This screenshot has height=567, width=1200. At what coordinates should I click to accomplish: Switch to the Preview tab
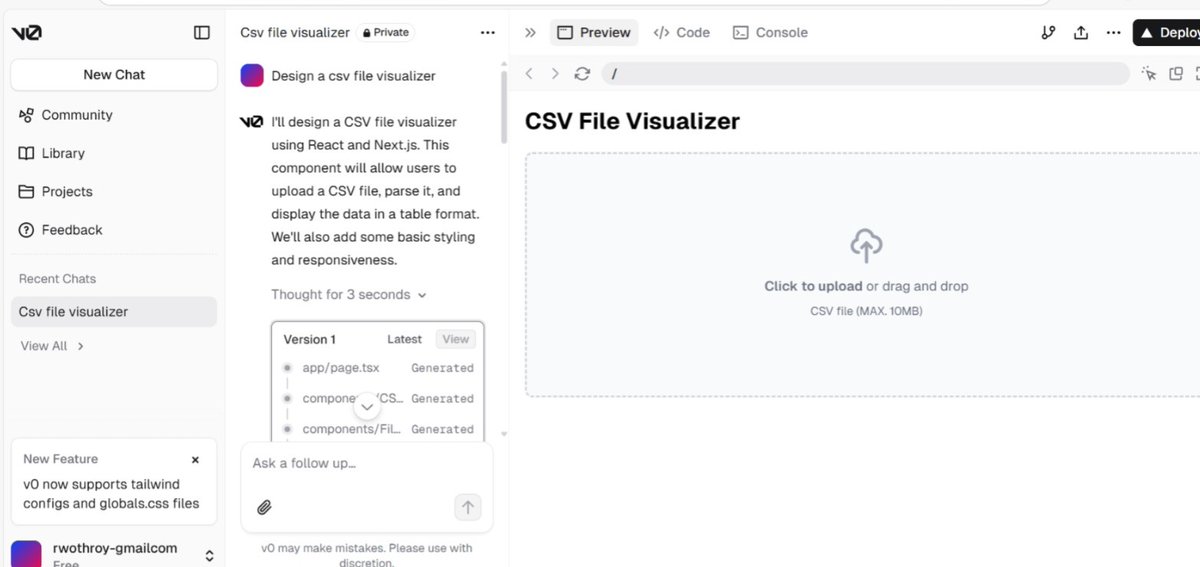tap(594, 33)
